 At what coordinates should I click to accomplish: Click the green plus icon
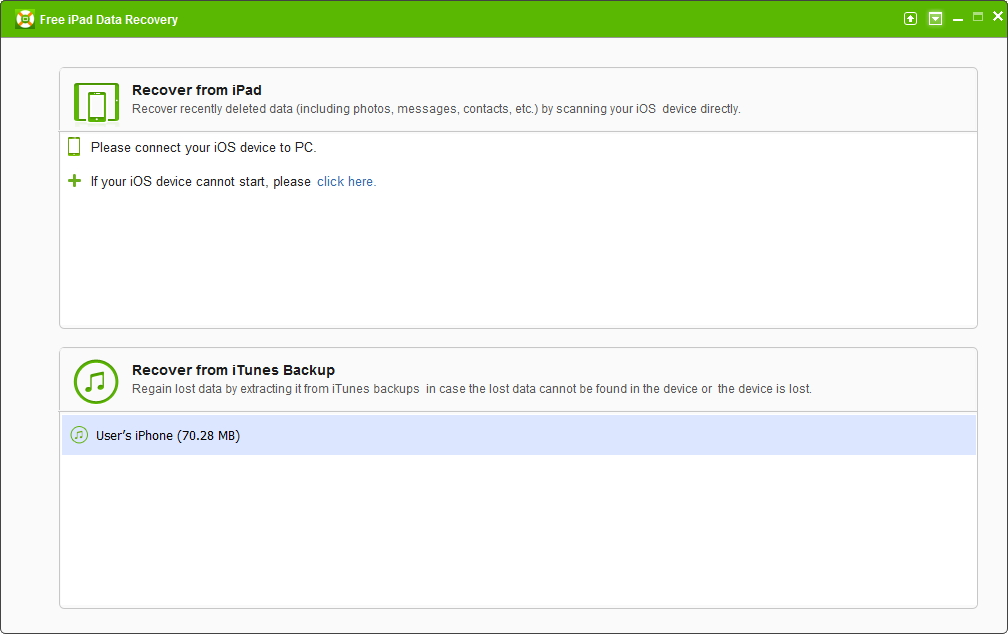coord(74,181)
